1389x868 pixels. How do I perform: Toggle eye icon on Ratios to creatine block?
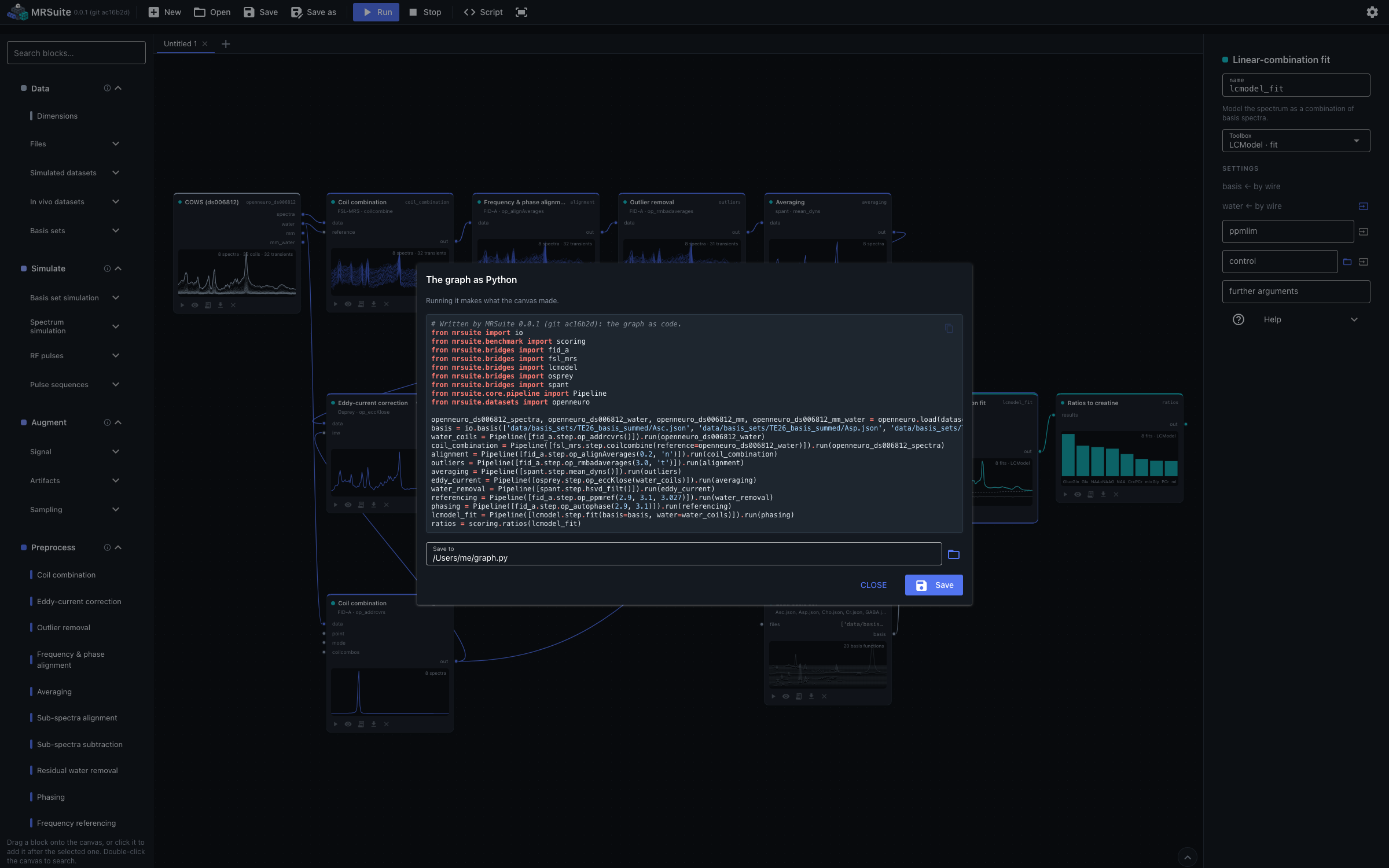tap(1078, 494)
